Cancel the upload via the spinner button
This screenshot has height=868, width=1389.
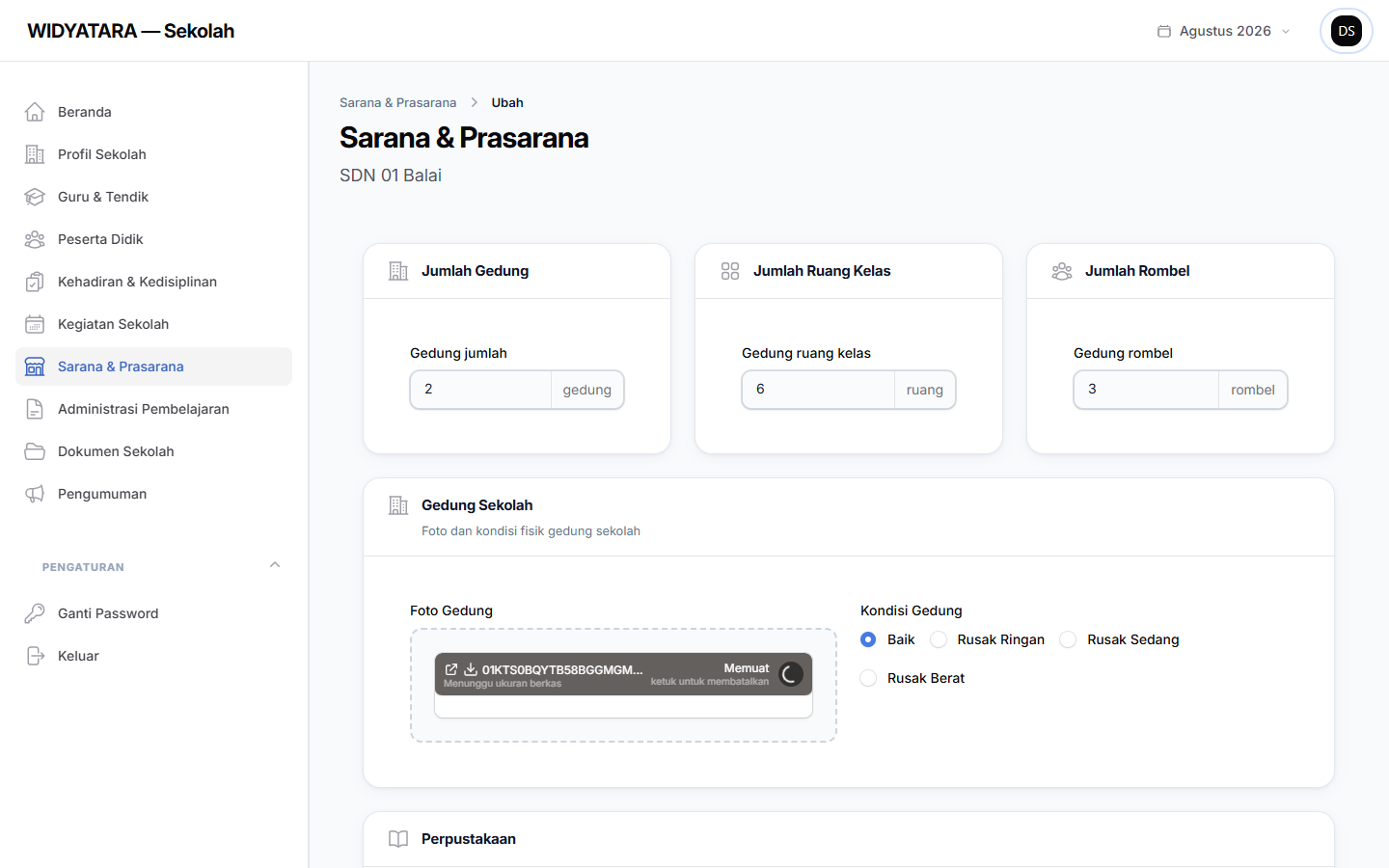(790, 674)
